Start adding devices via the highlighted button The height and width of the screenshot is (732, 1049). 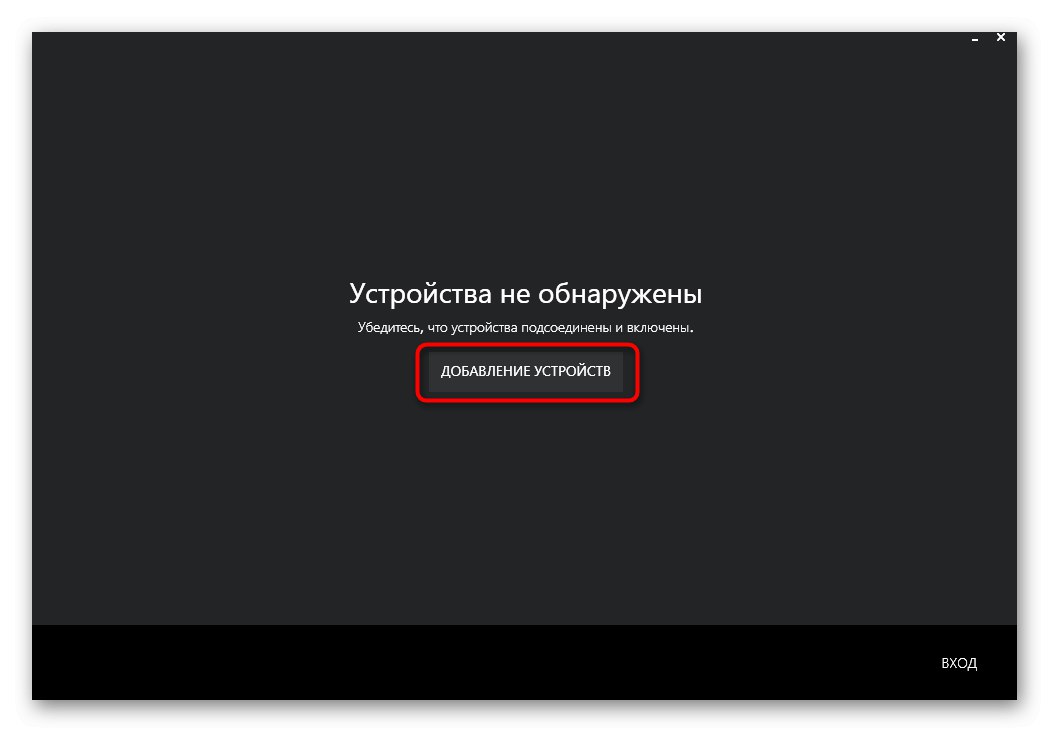click(x=527, y=372)
